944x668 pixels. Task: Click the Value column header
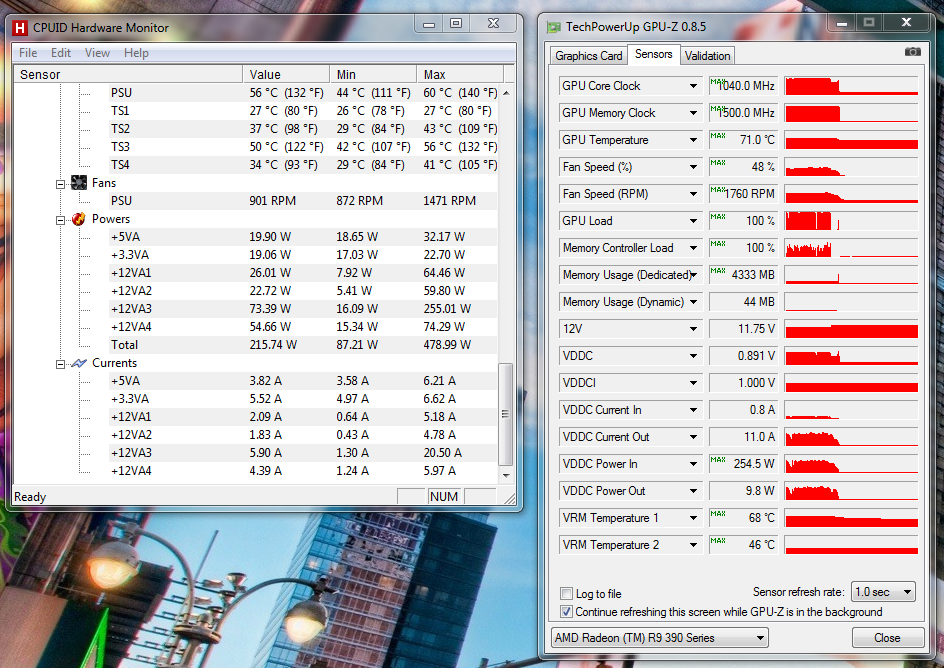pos(286,75)
